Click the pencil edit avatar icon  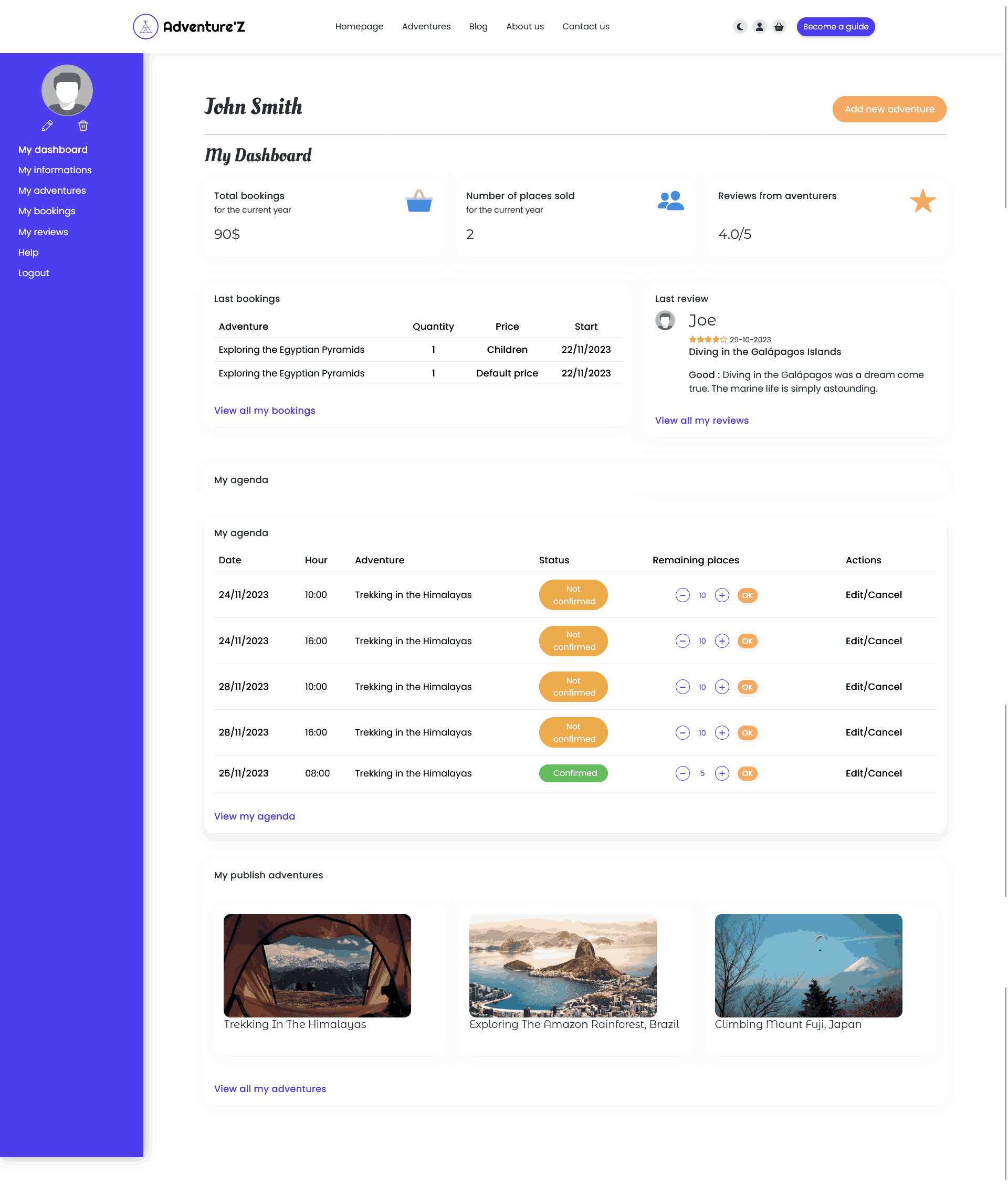(47, 125)
